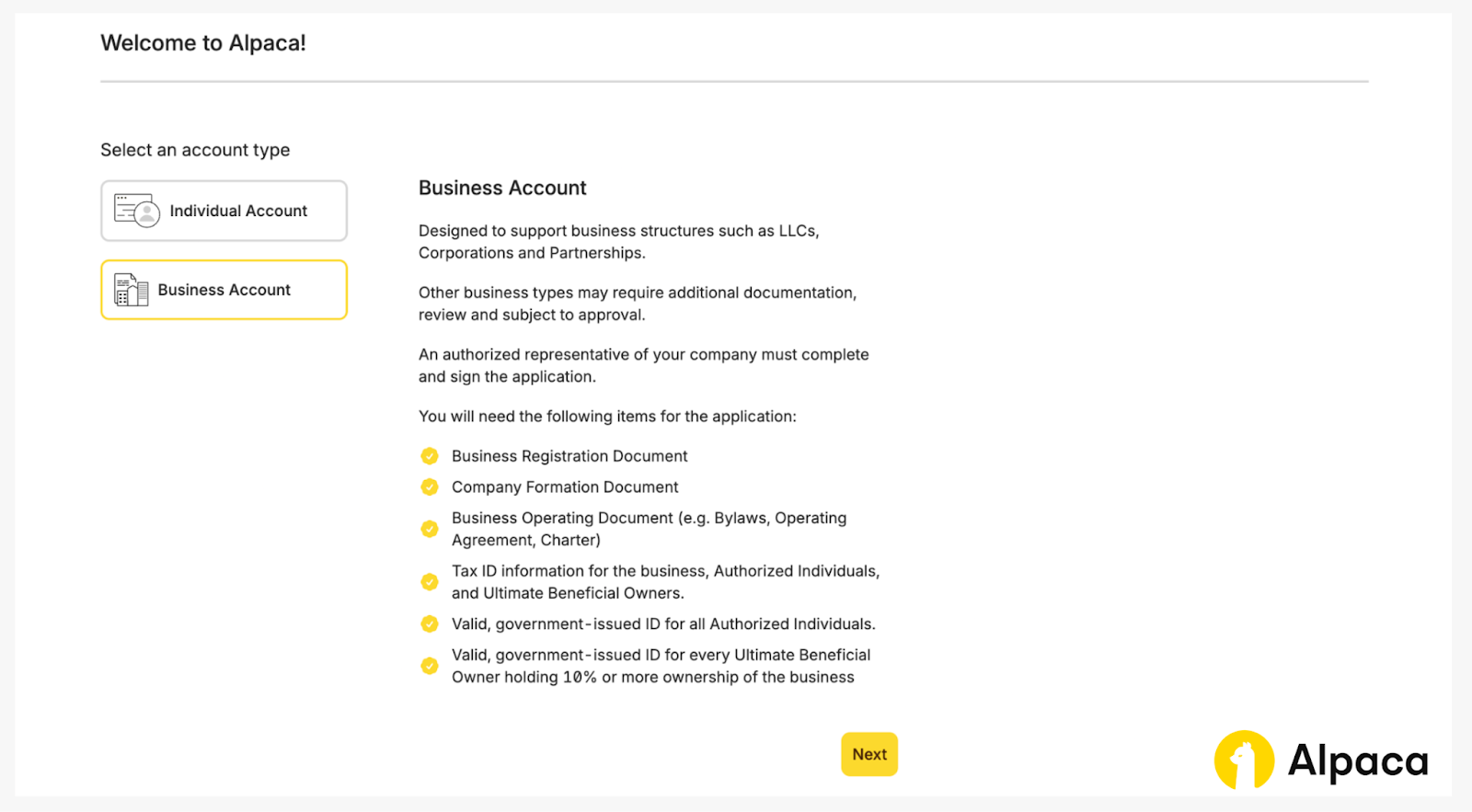Click the "Select an account type" label
The image size is (1472, 812).
[x=195, y=150]
